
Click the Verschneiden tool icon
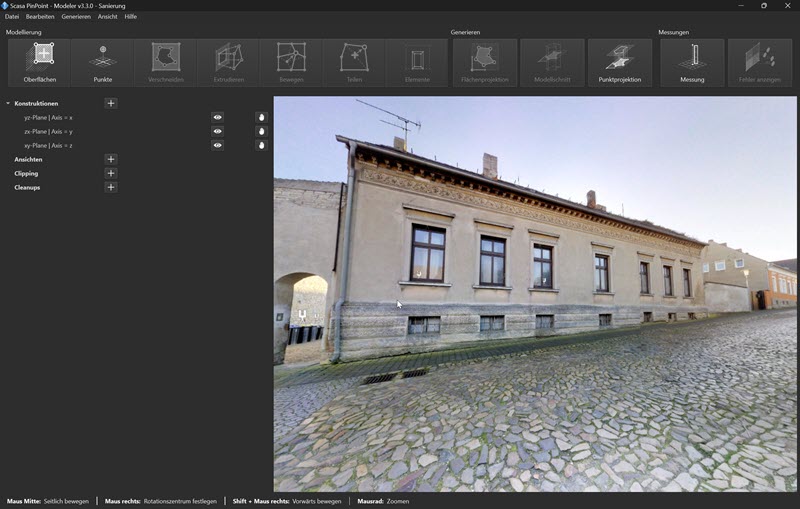[166, 63]
